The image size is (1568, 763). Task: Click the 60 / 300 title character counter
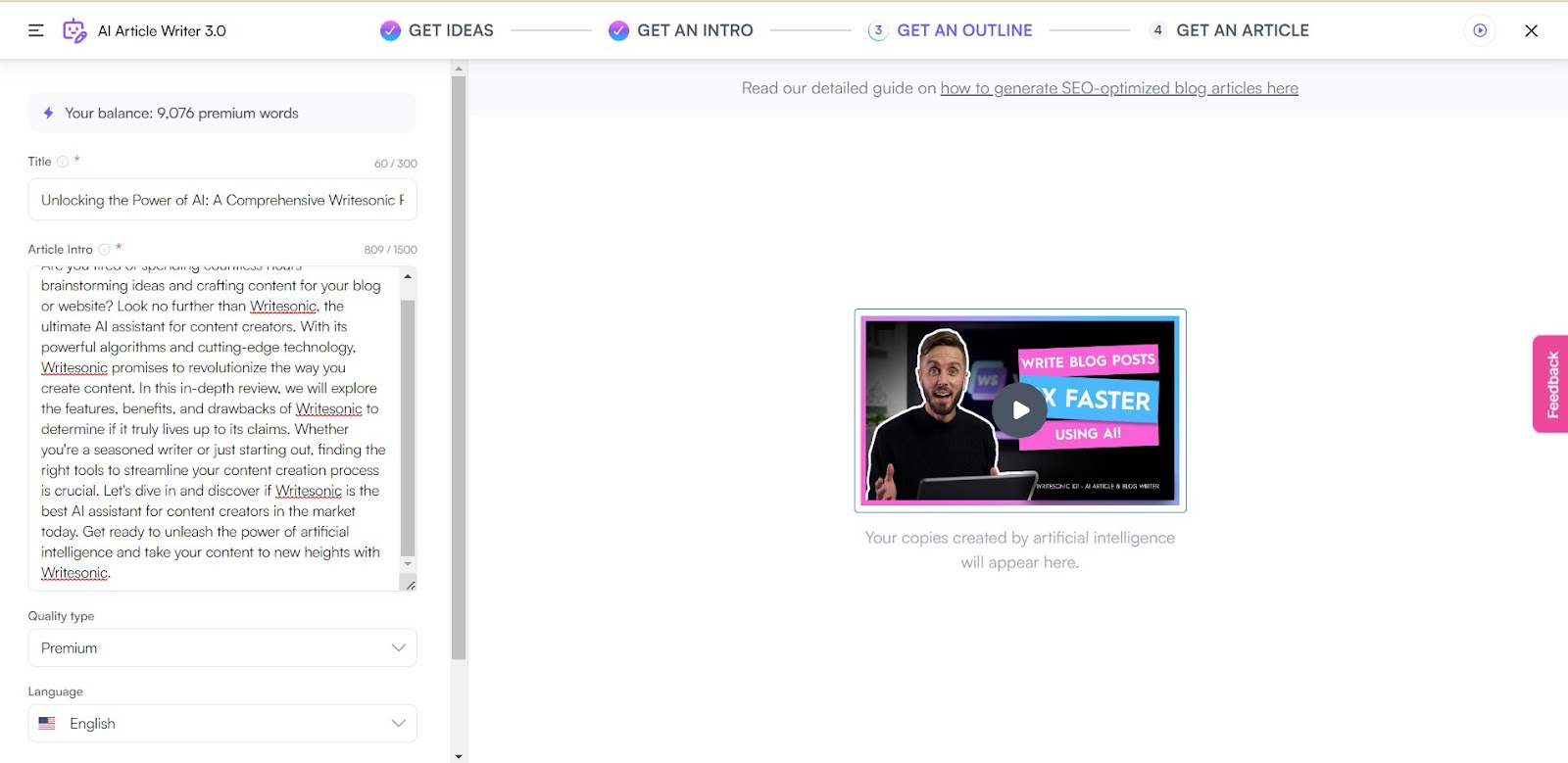396,164
